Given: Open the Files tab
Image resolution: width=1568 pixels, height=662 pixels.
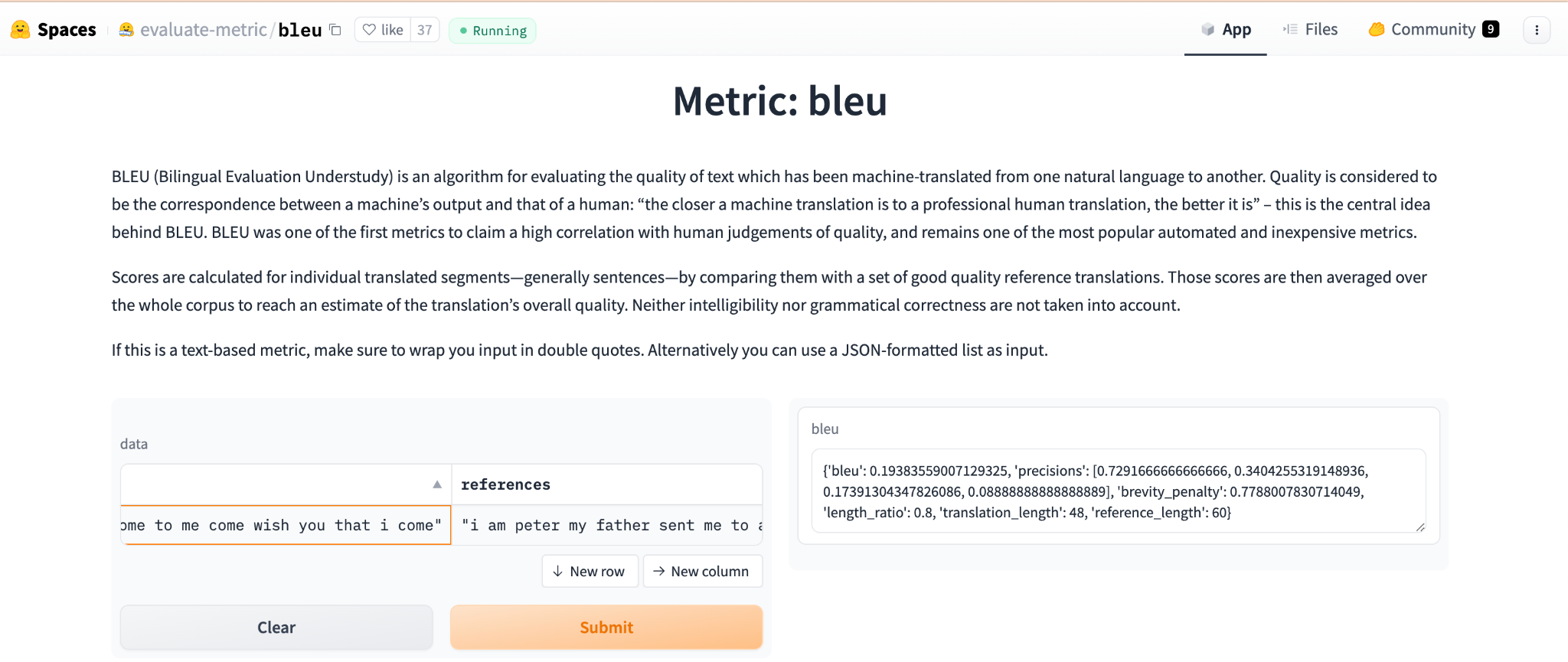Looking at the screenshot, I should [x=1311, y=30].
